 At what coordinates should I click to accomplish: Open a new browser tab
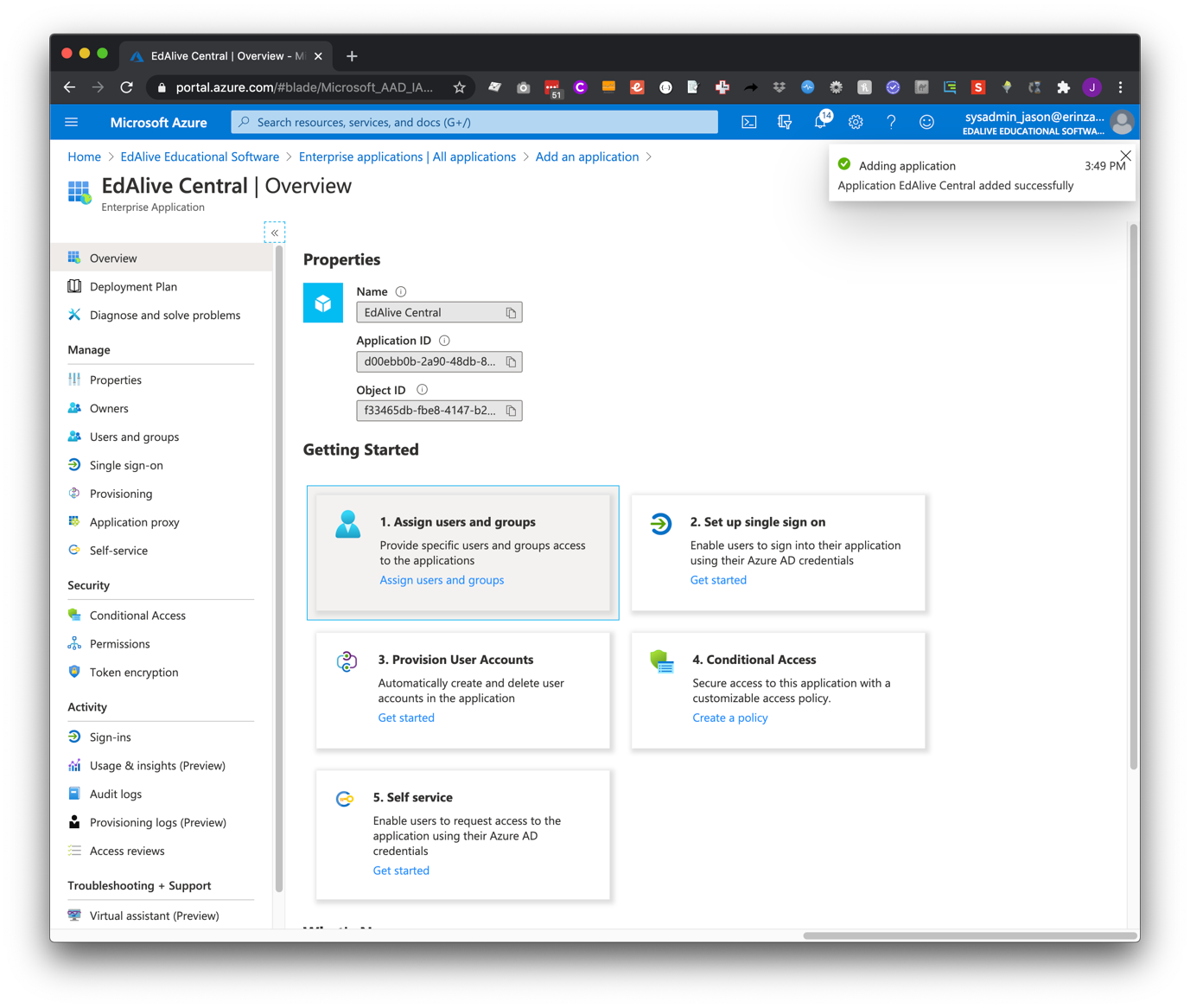tap(352, 56)
